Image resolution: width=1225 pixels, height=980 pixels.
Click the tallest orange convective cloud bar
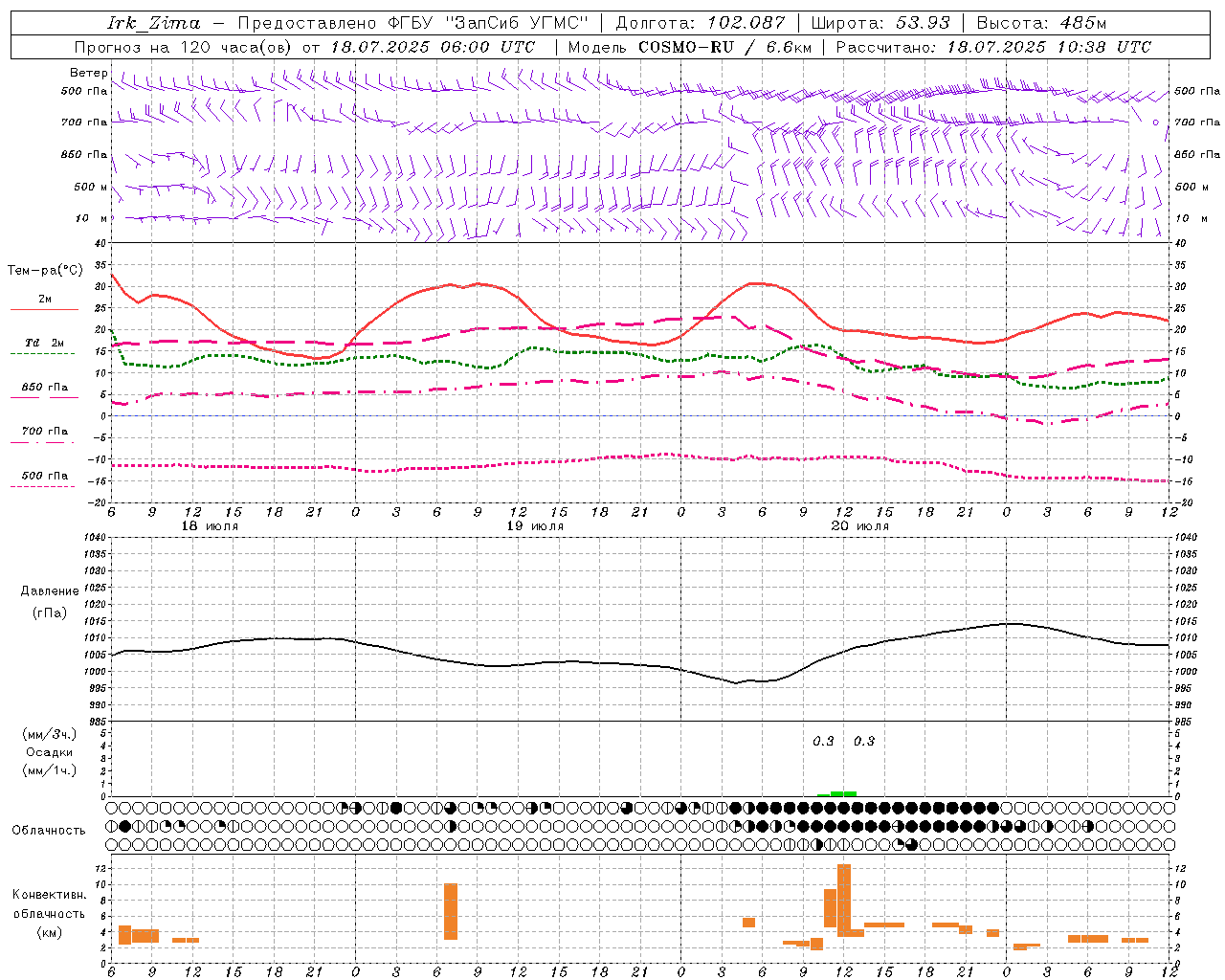[844, 901]
